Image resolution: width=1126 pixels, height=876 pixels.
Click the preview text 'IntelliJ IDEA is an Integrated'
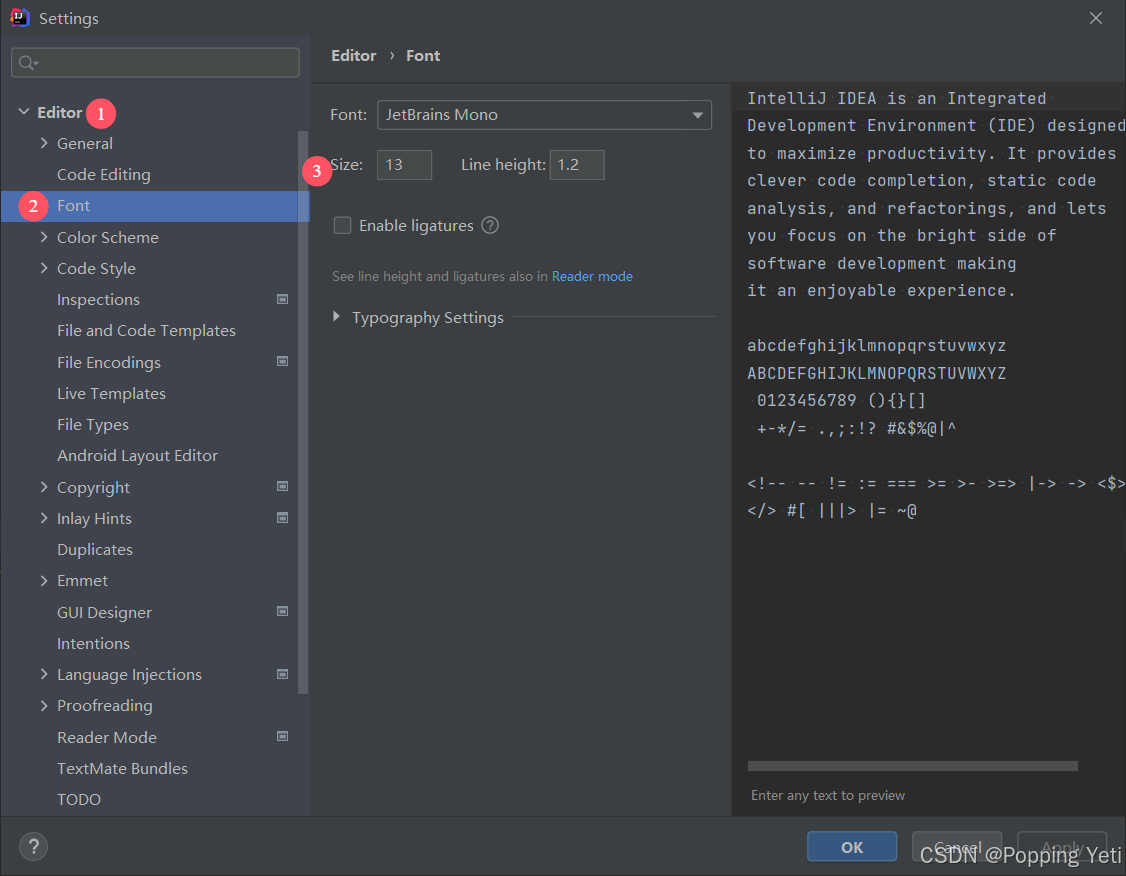point(896,98)
